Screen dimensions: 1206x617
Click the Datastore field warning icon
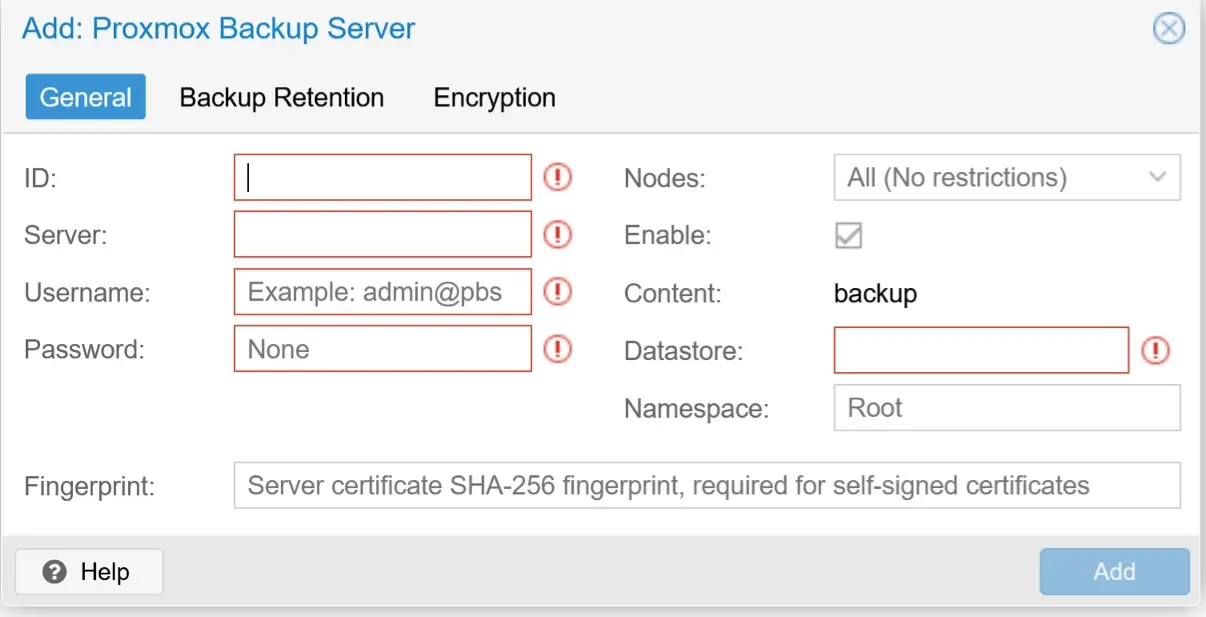1156,351
